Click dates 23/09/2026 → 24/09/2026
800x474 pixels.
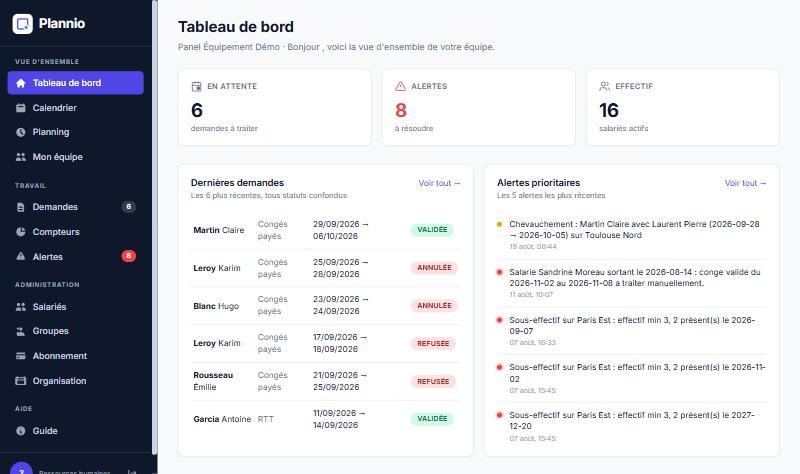(340, 305)
